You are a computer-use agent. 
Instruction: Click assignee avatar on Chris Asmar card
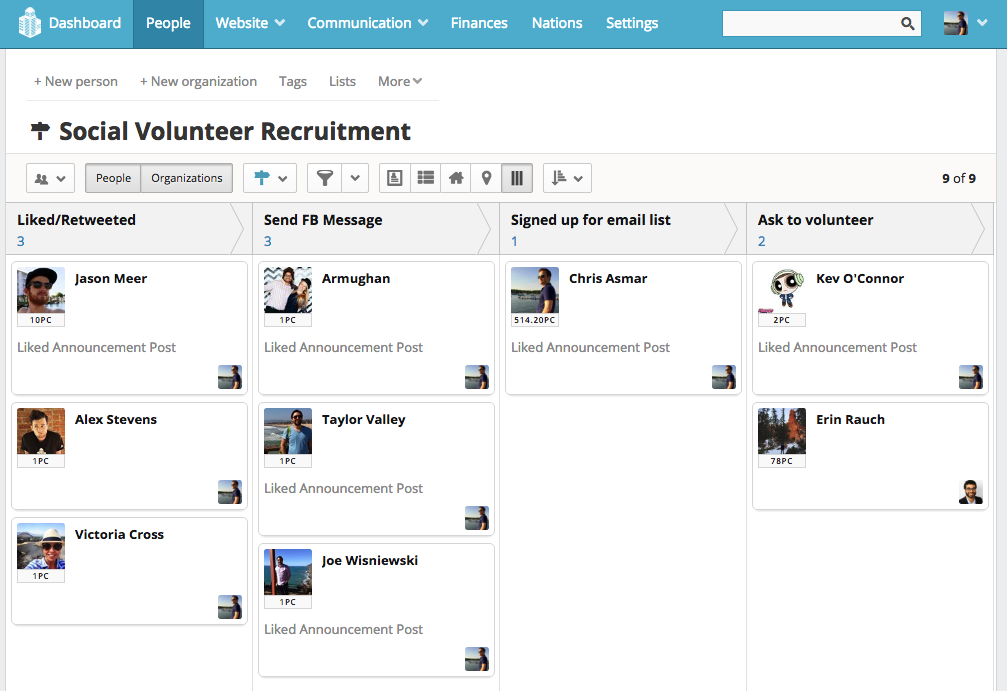pyautogui.click(x=724, y=377)
